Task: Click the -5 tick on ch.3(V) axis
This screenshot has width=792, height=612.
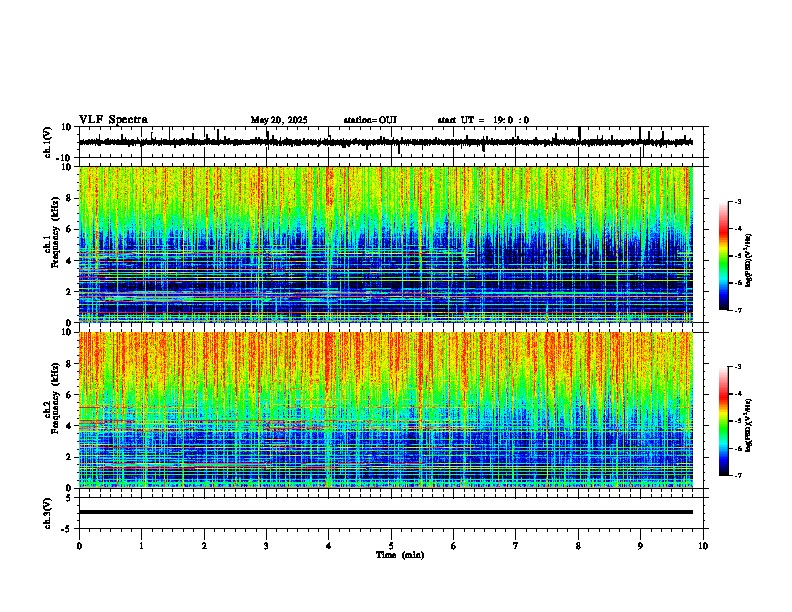Action: [68, 529]
